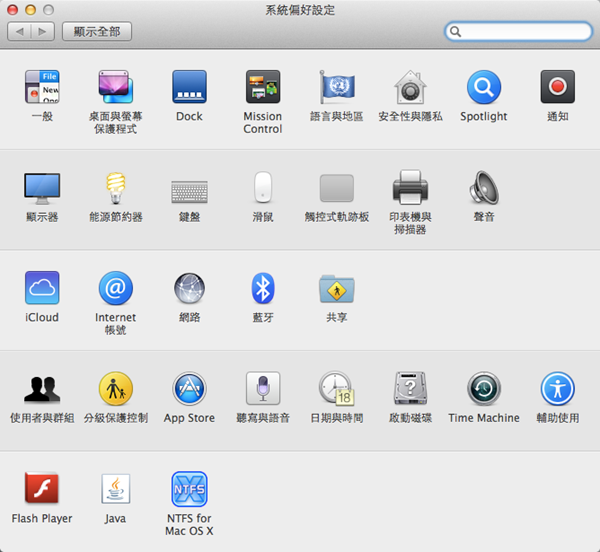Open the App Store preferences pane

tap(189, 389)
